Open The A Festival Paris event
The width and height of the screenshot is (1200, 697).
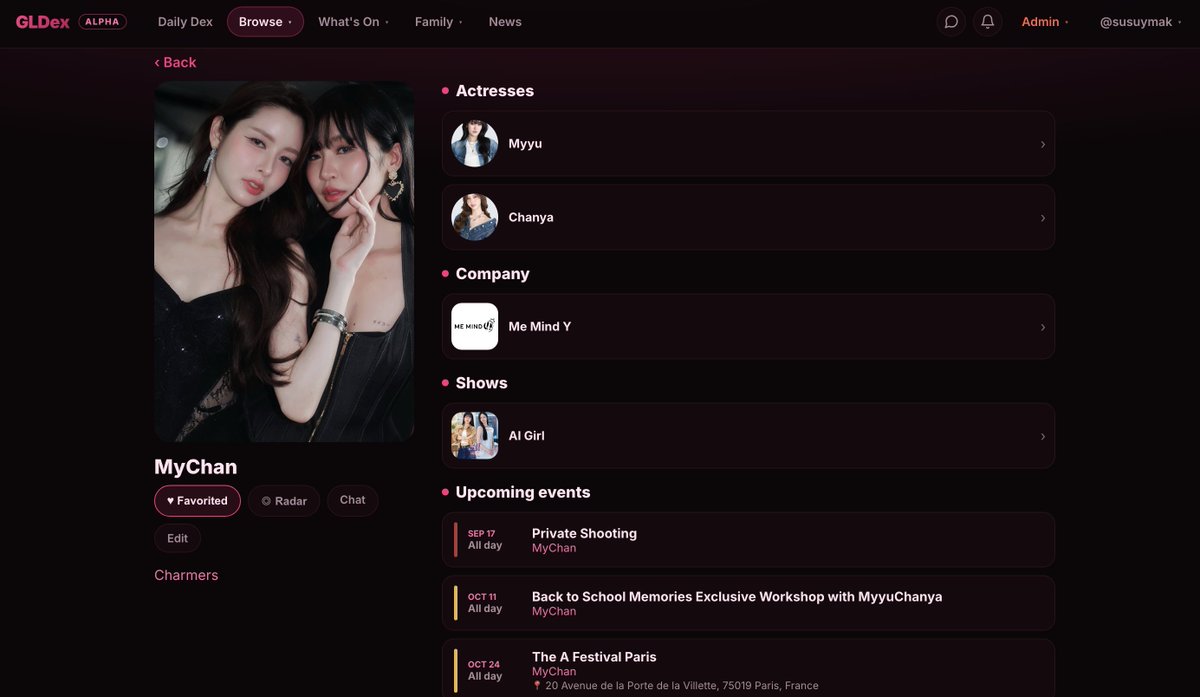(x=748, y=668)
